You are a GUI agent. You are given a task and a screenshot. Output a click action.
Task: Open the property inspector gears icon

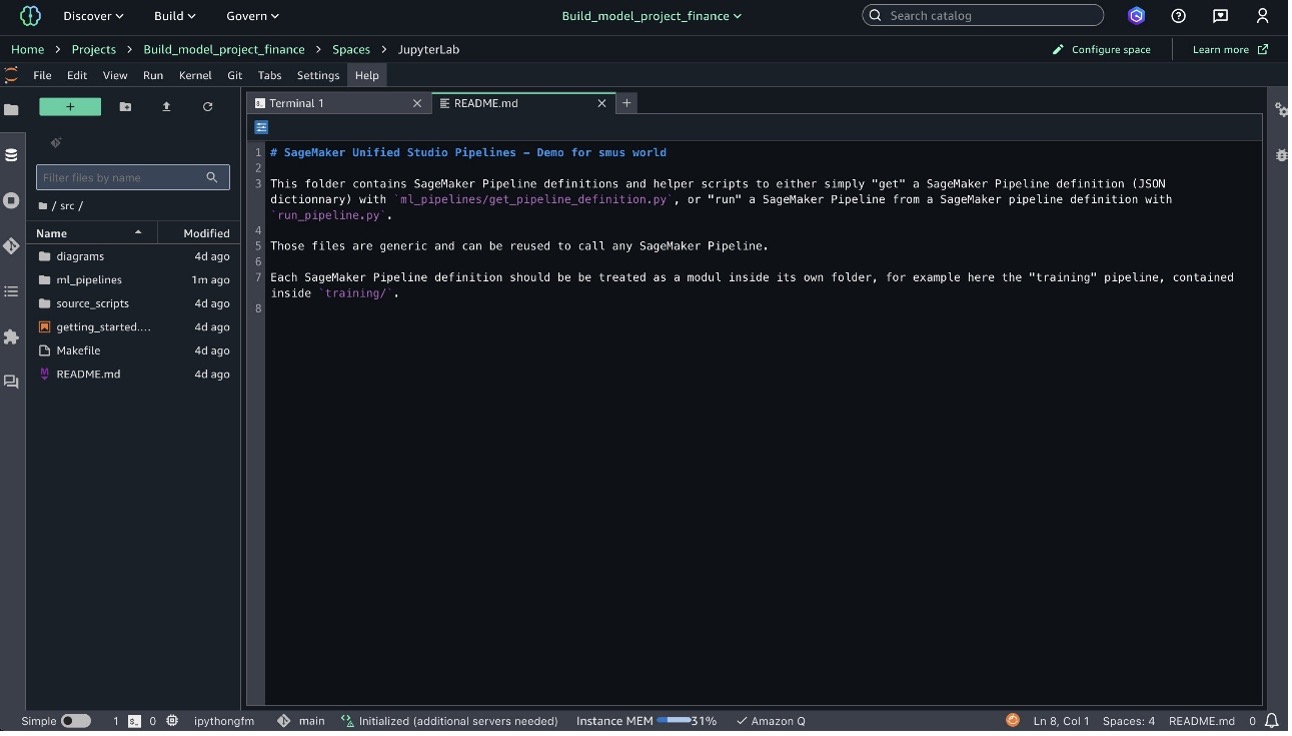pos(1281,110)
